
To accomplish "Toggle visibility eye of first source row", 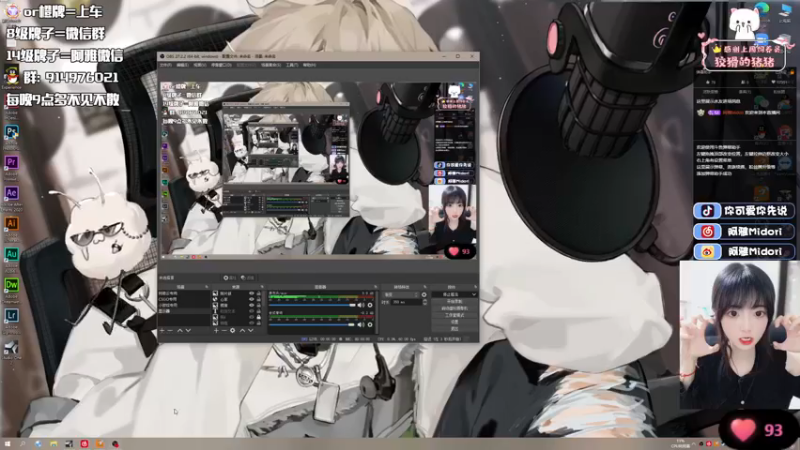I will pos(252,293).
